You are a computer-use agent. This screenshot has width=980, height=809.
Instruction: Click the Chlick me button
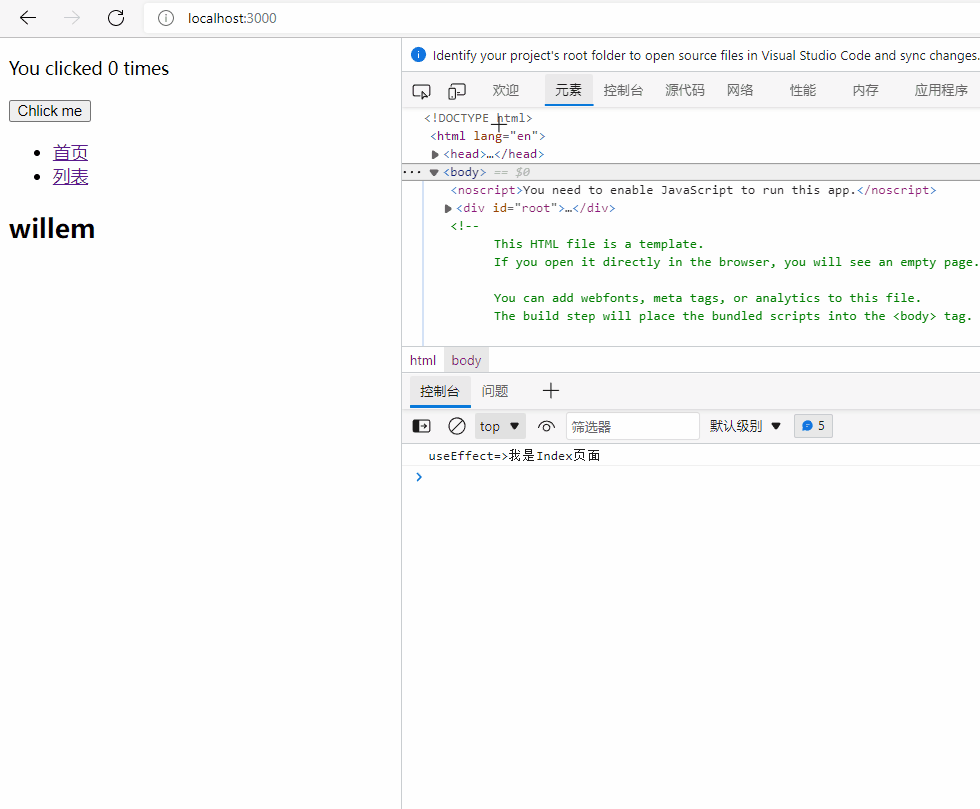(50, 111)
